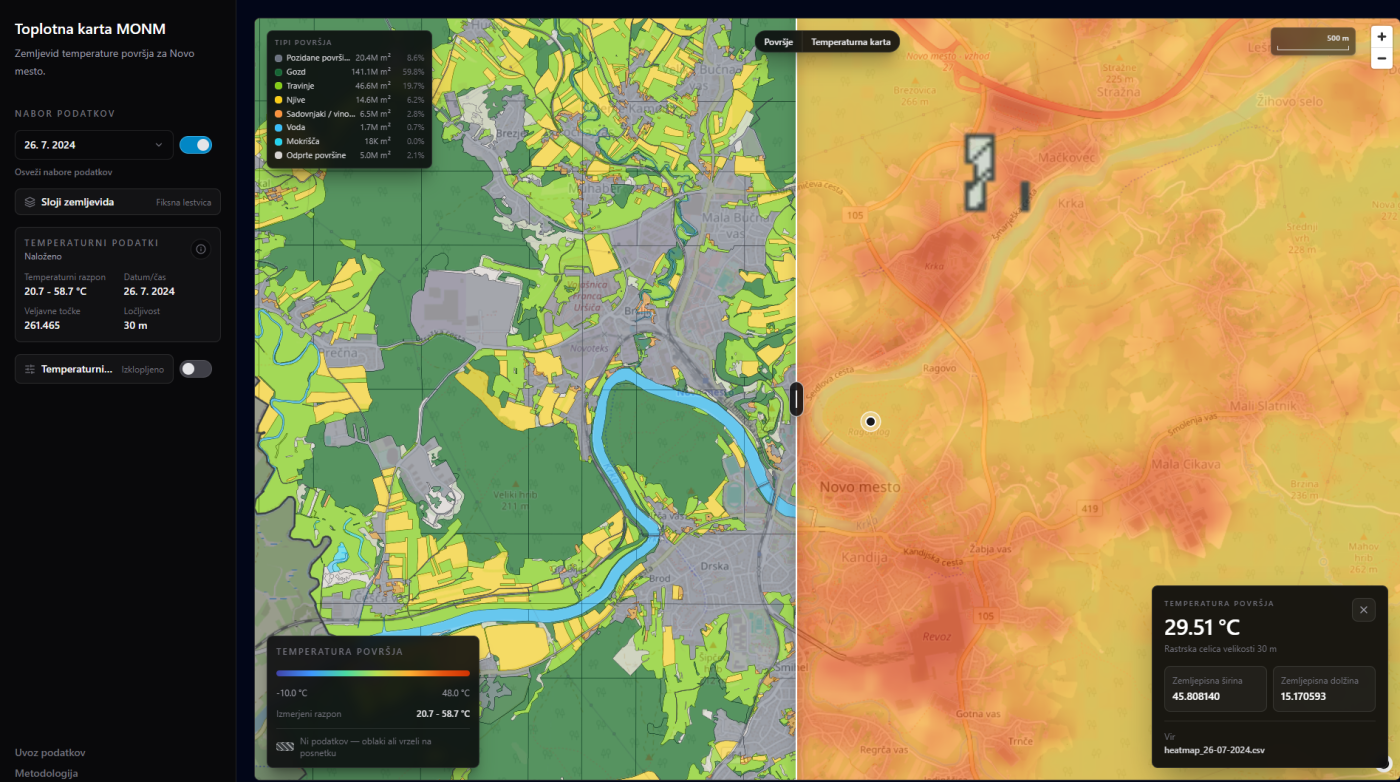Viewport: 1400px width, 782px height.
Task: Expand the Temperaturni filter panel
Action: coord(94,369)
